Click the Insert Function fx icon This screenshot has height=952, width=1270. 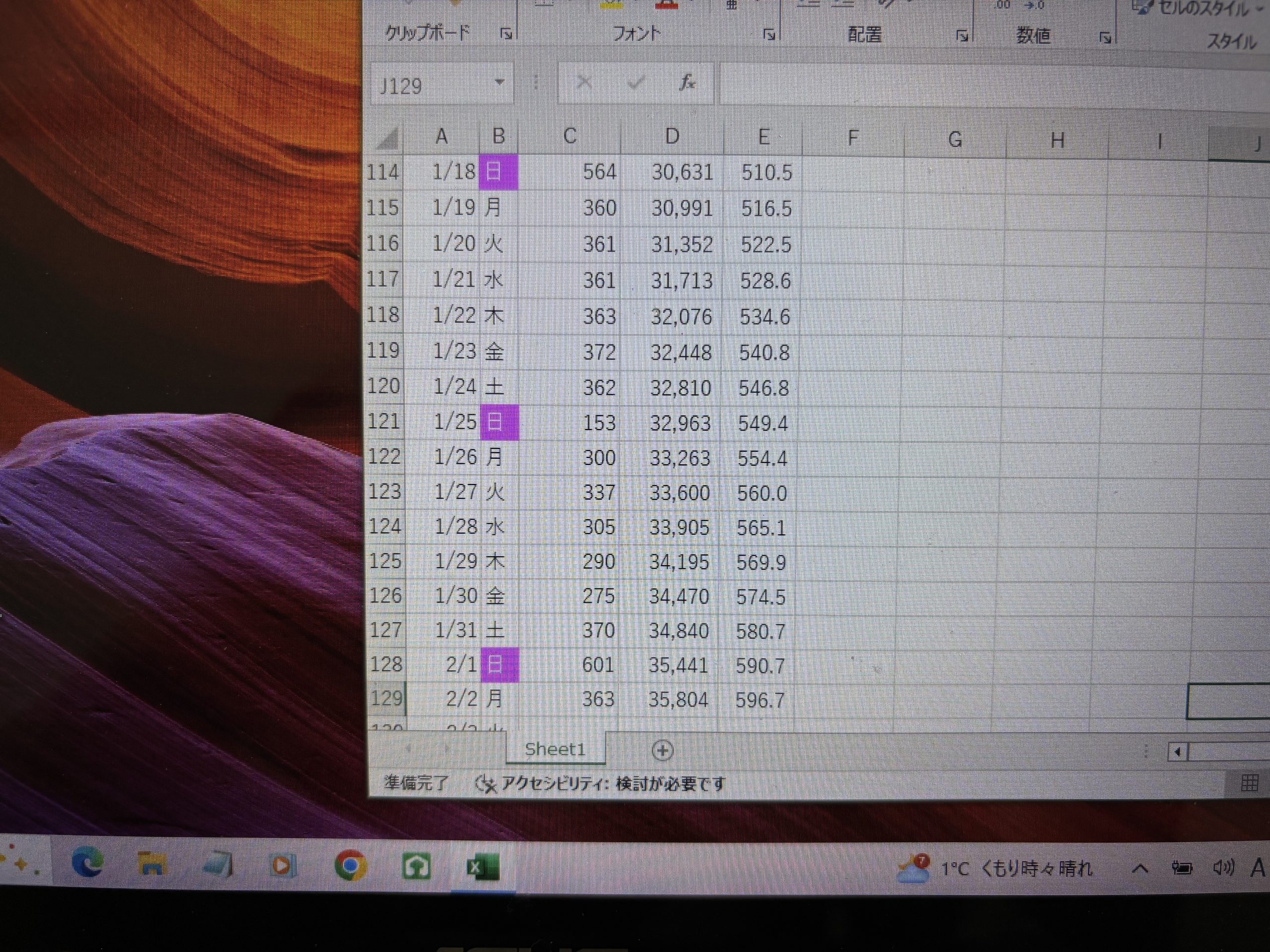click(x=687, y=84)
